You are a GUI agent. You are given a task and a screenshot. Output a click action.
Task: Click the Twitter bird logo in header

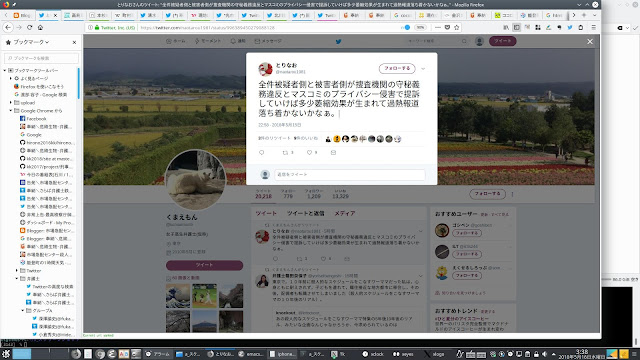click(x=338, y=41)
